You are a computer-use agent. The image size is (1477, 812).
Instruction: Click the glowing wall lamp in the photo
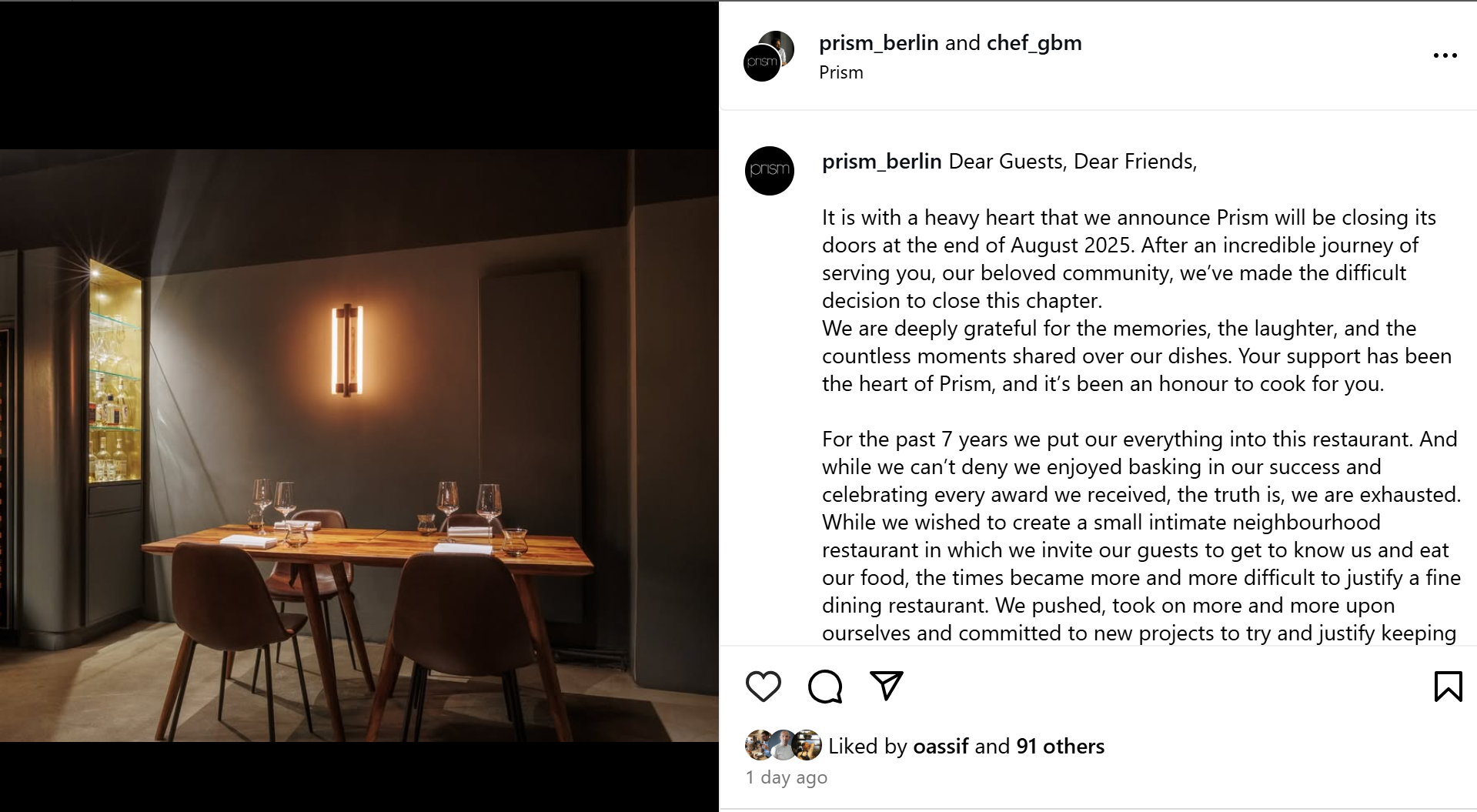[346, 350]
